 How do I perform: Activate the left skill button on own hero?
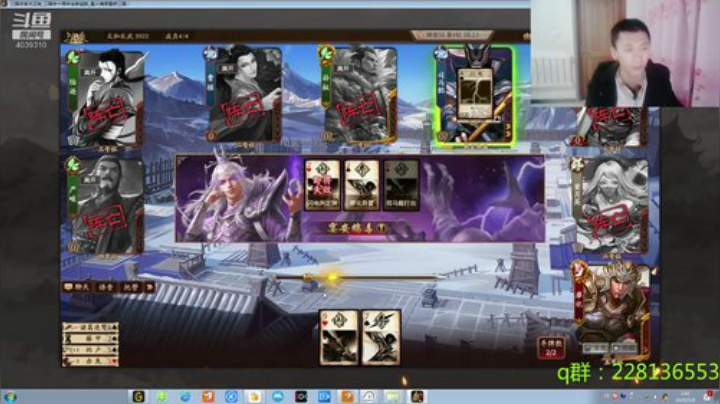click(596, 348)
